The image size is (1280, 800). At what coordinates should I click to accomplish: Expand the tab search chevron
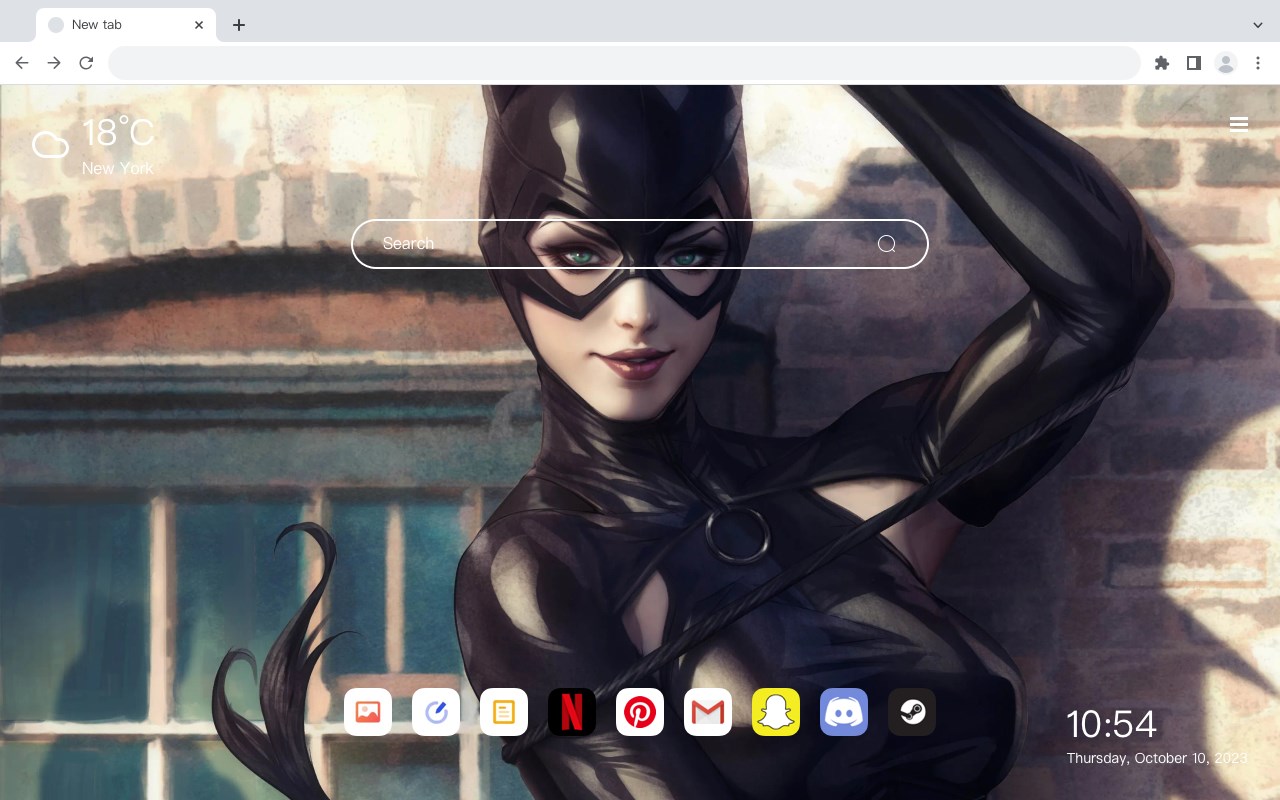(1258, 25)
